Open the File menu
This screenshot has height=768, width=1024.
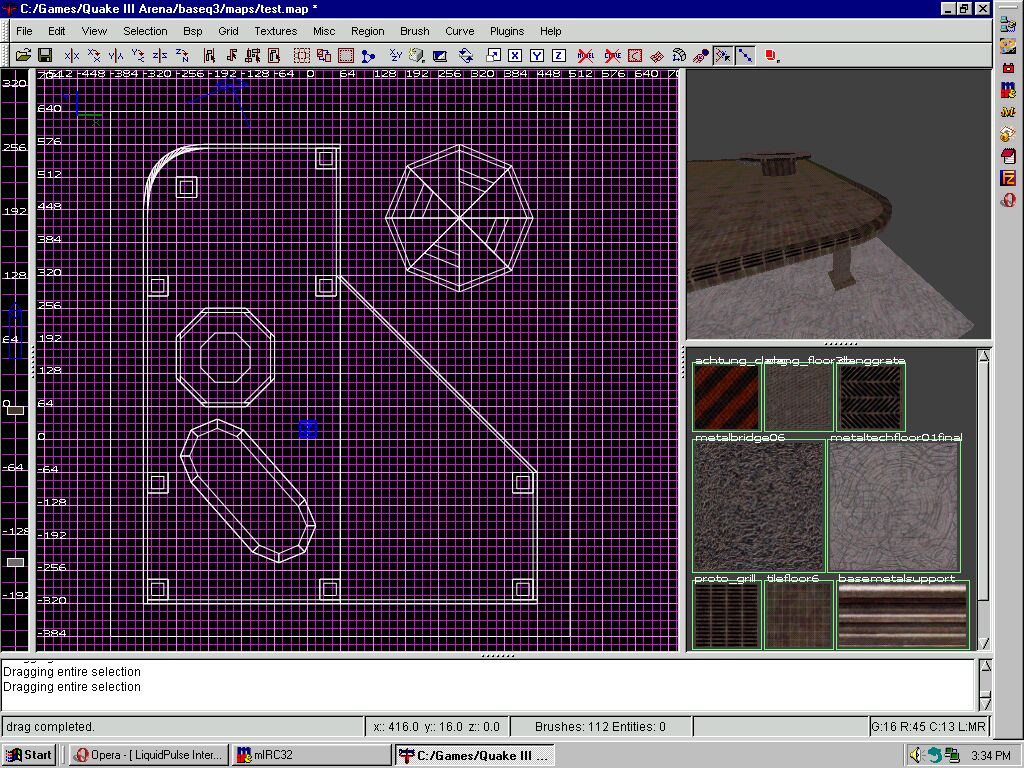tap(24, 31)
